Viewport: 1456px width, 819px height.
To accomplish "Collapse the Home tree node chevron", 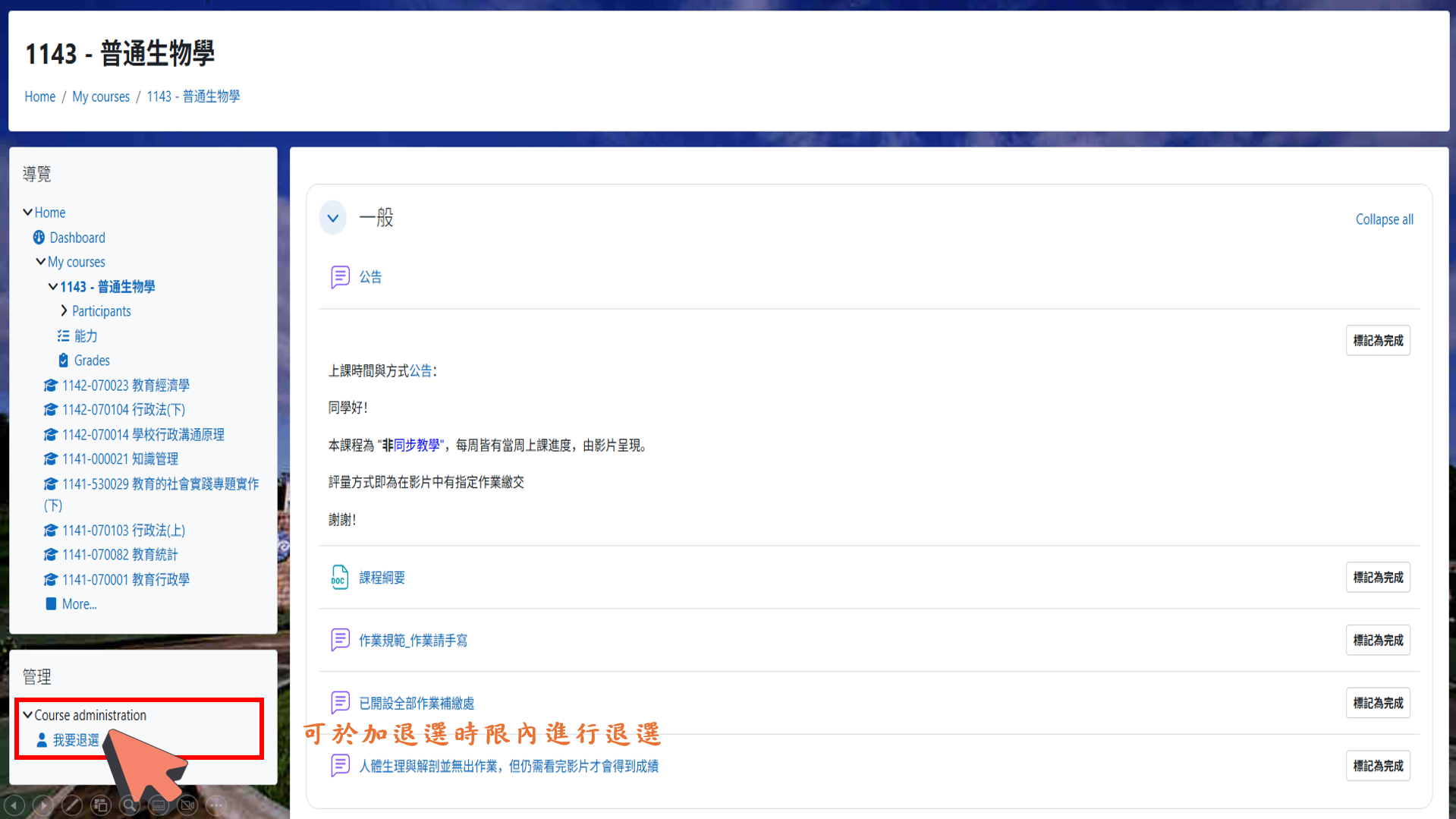I will 27,212.
